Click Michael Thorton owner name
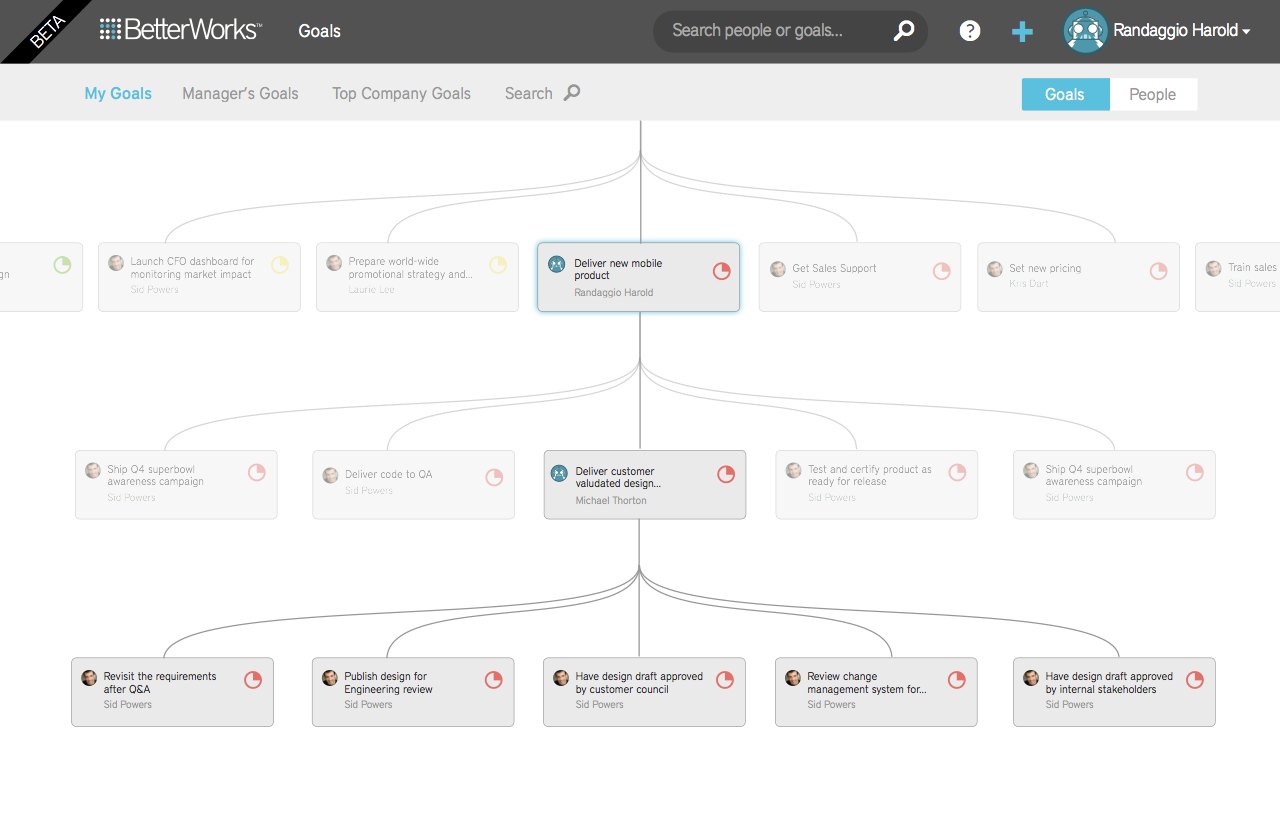Image resolution: width=1280 pixels, height=836 pixels. [x=611, y=500]
